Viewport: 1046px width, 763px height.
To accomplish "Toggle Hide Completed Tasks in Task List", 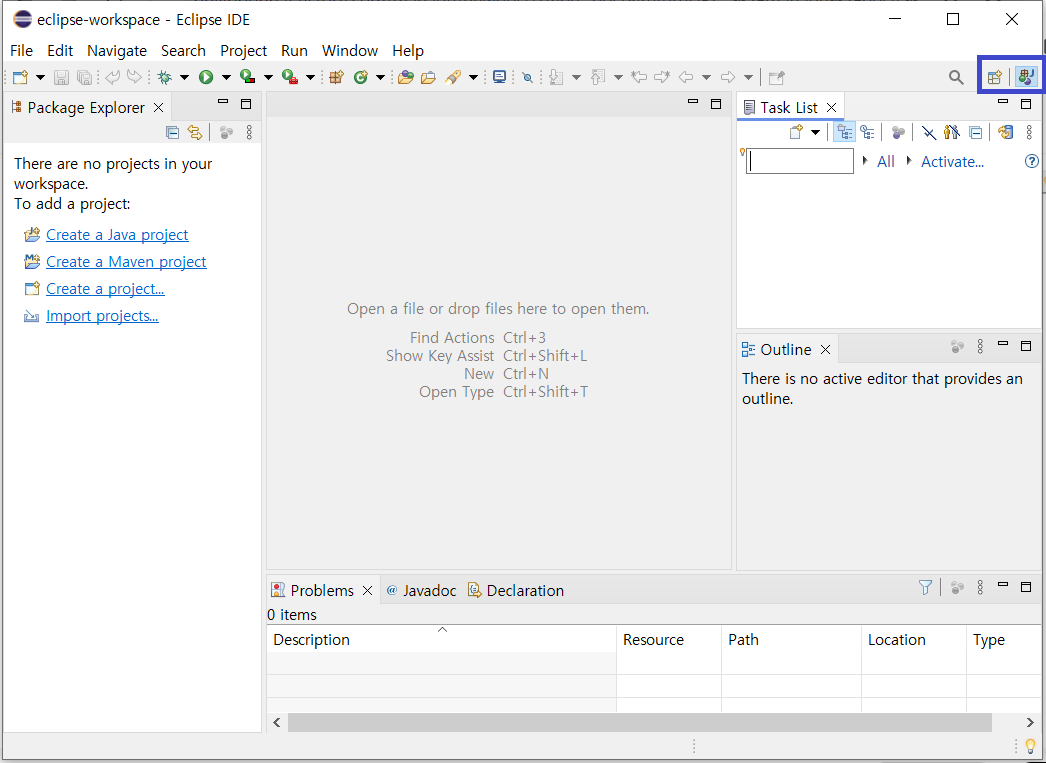I will coord(929,133).
